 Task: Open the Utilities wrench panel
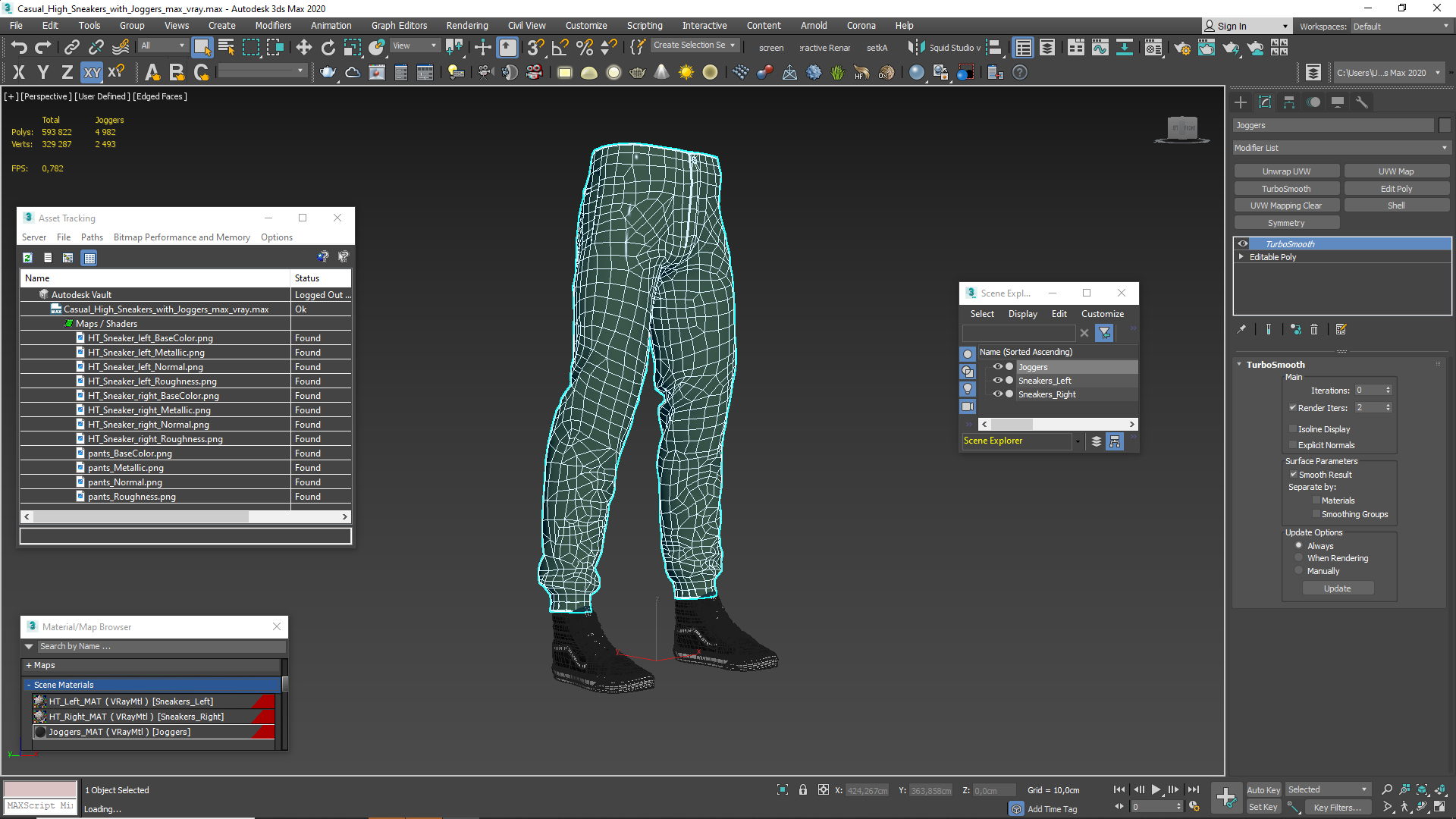click(x=1362, y=102)
